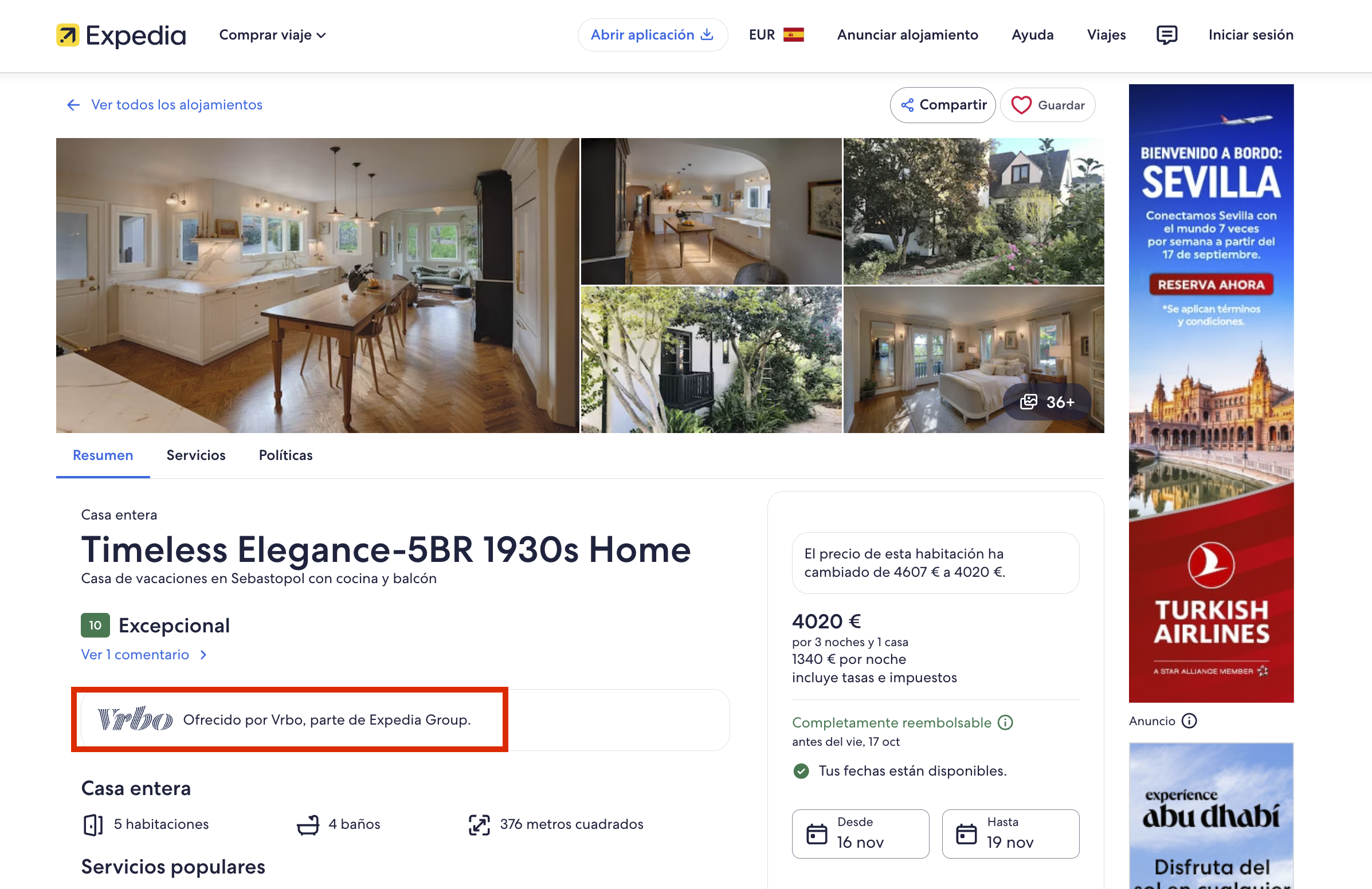Click the Abrir aplicación button
The image size is (1372, 889).
[653, 35]
